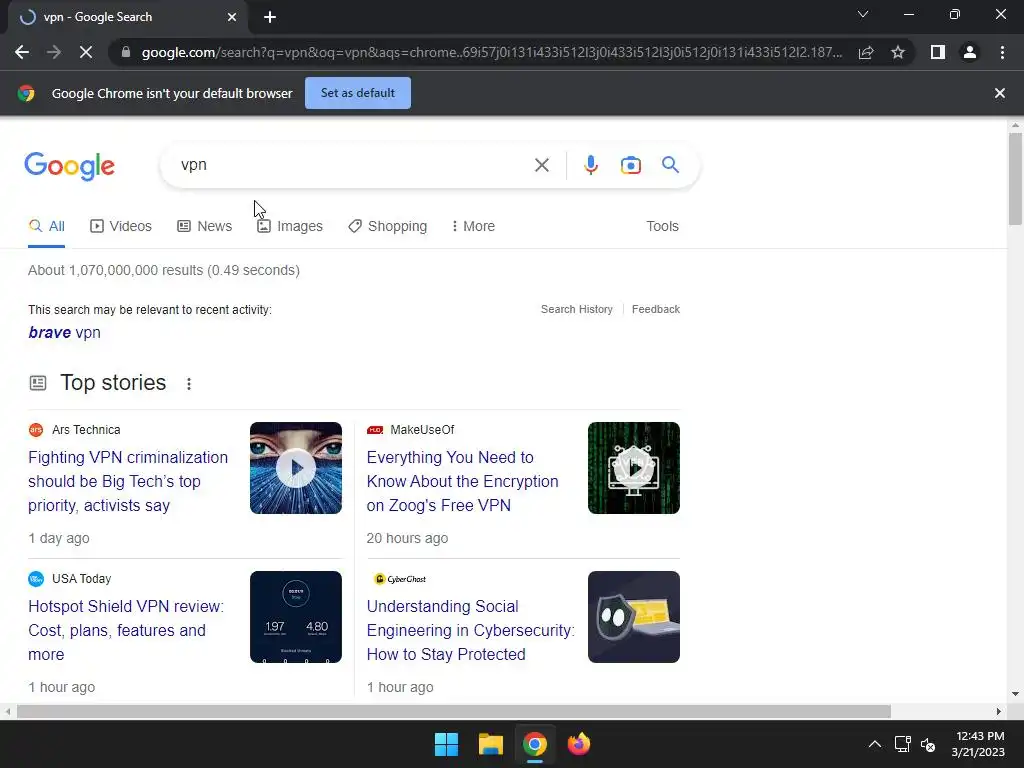The height and width of the screenshot is (768, 1024).
Task: Open Chrome profile avatar icon
Action: click(x=970, y=52)
